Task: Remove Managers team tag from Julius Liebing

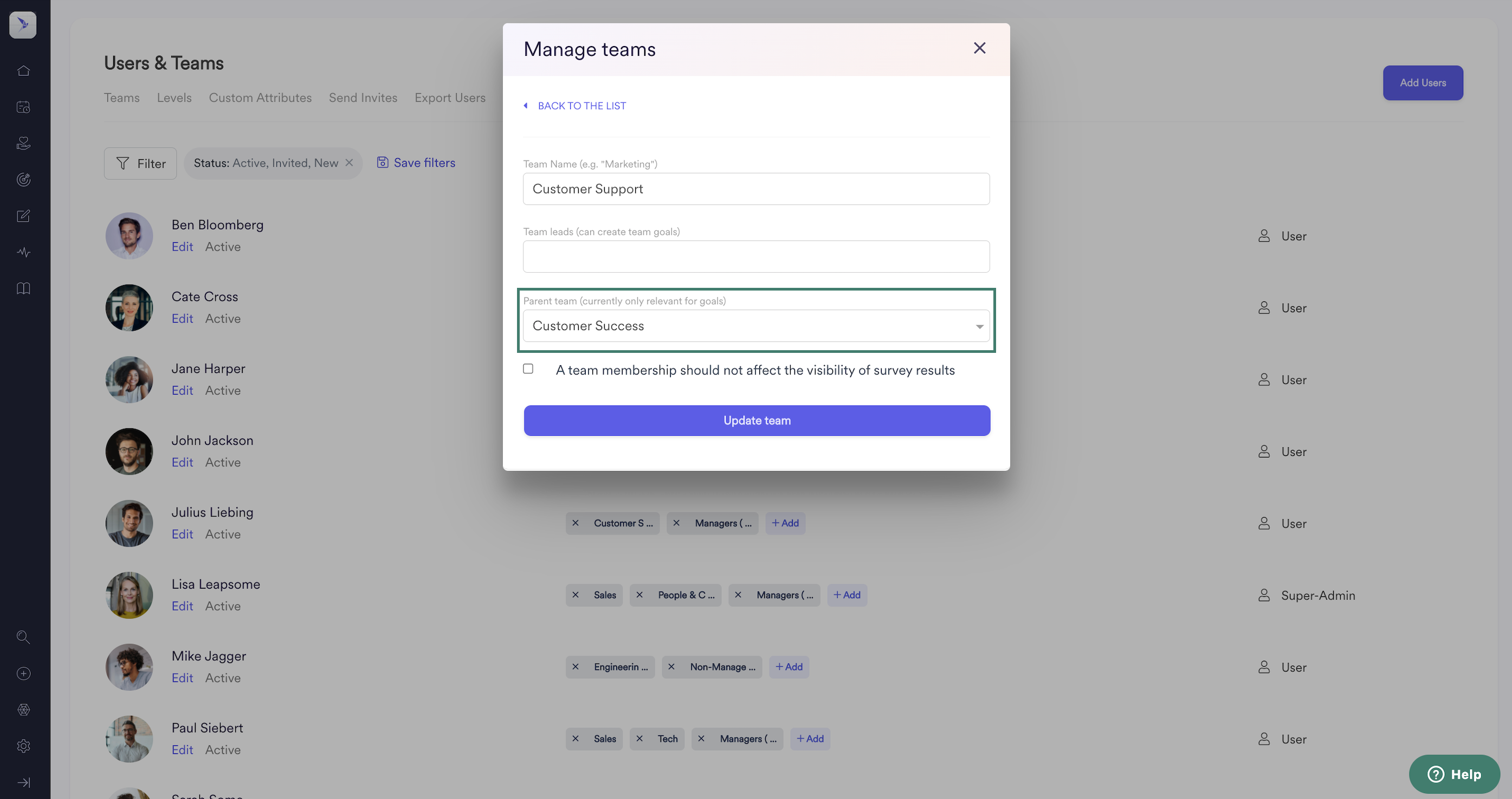Action: click(677, 523)
